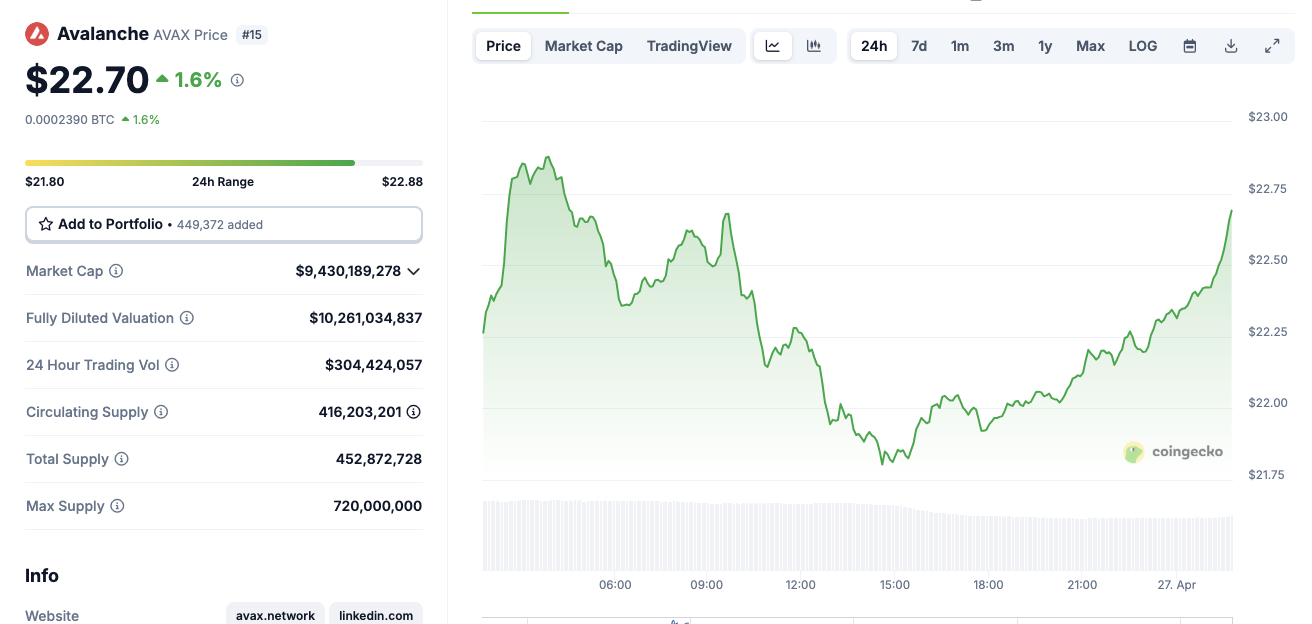Switch to line chart view icon
This screenshot has height=624, width=1312.
click(773, 46)
